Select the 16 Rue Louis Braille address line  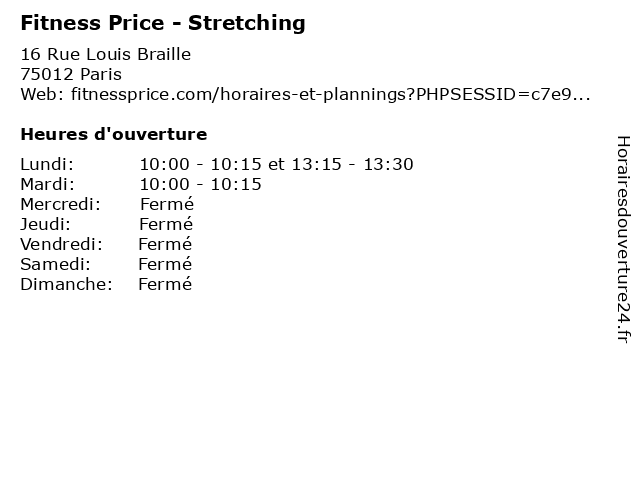tap(106, 54)
